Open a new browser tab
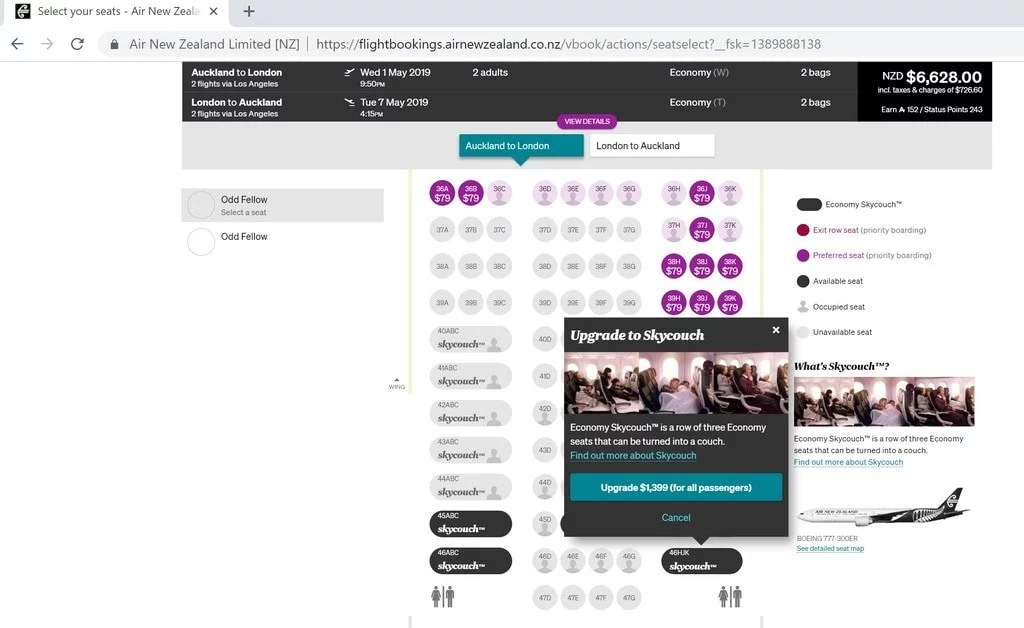The image size is (1024, 628). (249, 11)
